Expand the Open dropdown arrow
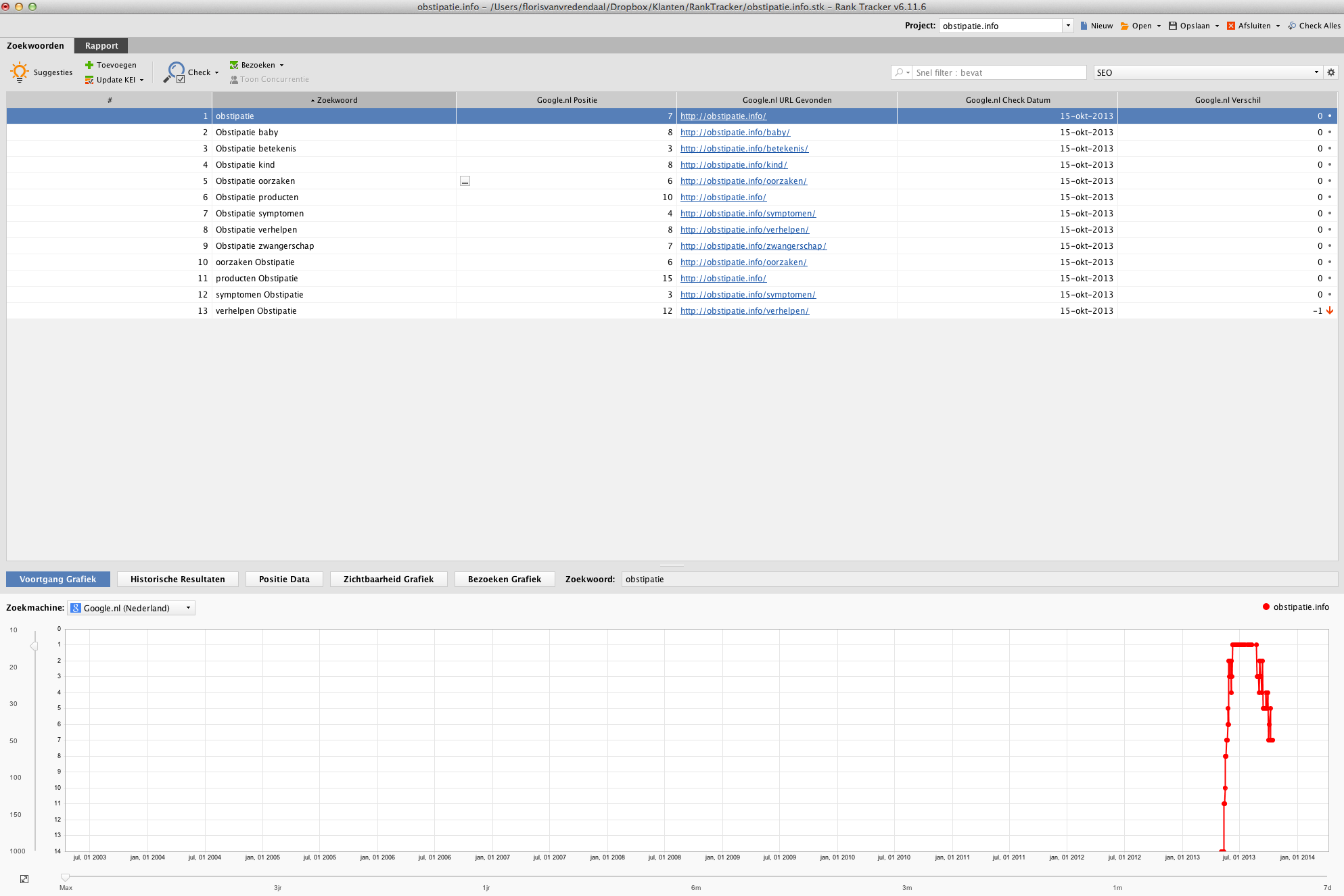The image size is (1344, 896). 1159,26
